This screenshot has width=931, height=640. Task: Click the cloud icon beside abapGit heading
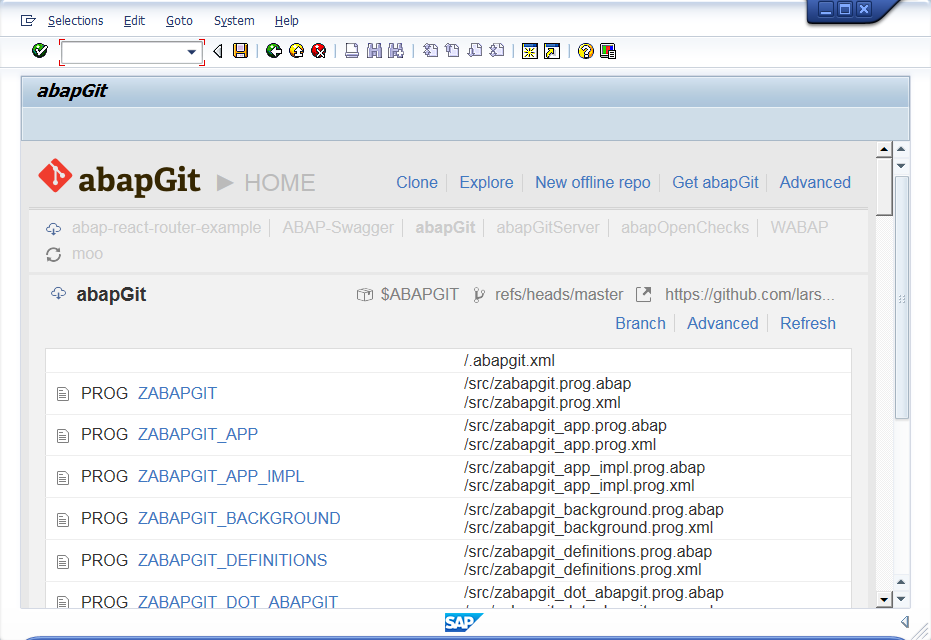58,293
